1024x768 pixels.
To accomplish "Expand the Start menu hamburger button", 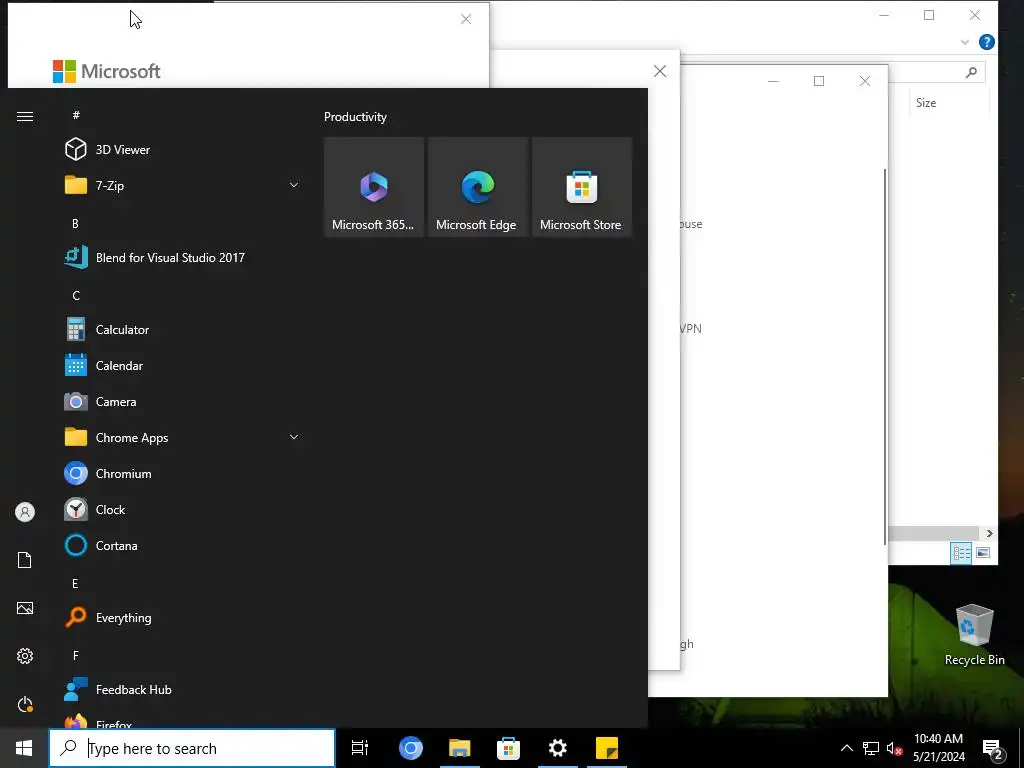I will (x=25, y=116).
